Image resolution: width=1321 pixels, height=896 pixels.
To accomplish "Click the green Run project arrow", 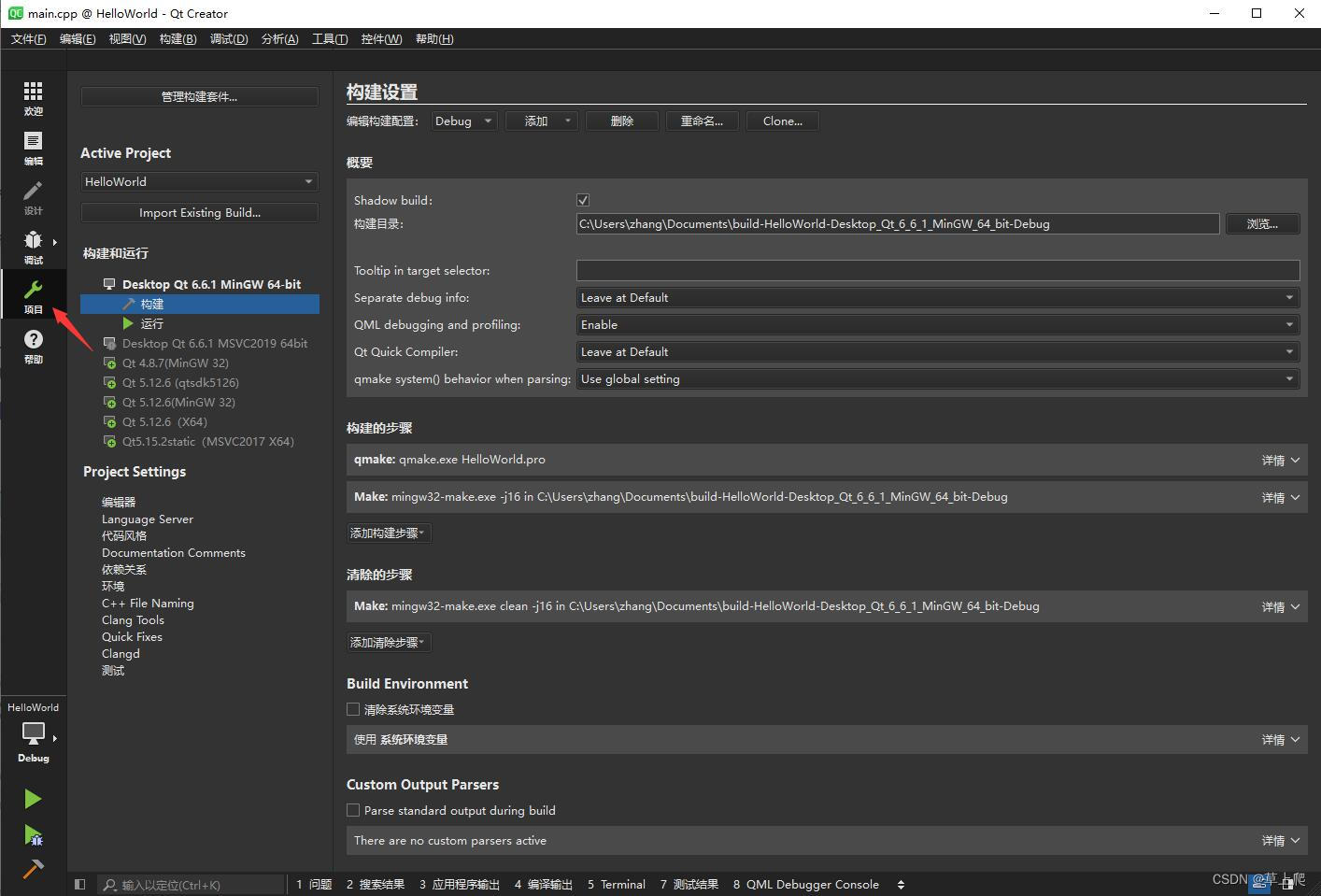I will pyautogui.click(x=33, y=798).
